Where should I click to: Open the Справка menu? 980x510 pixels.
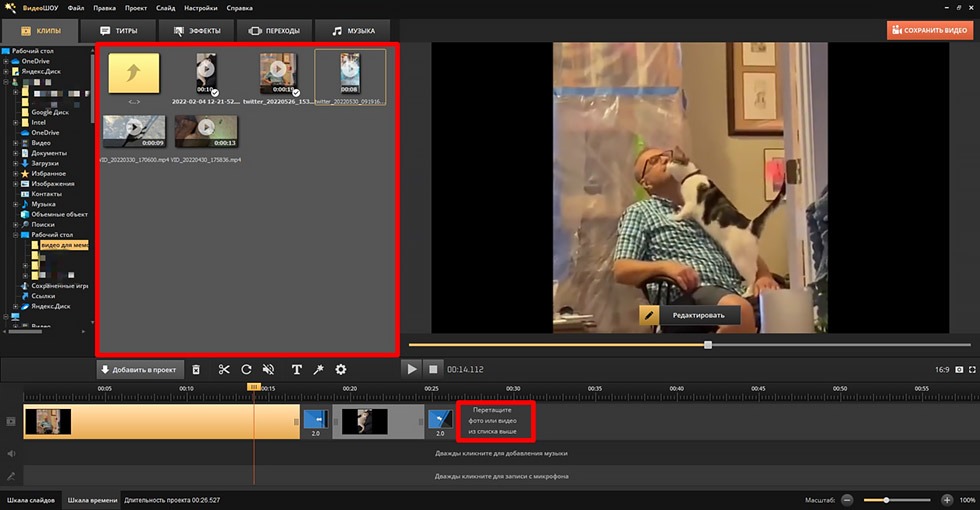[x=239, y=8]
